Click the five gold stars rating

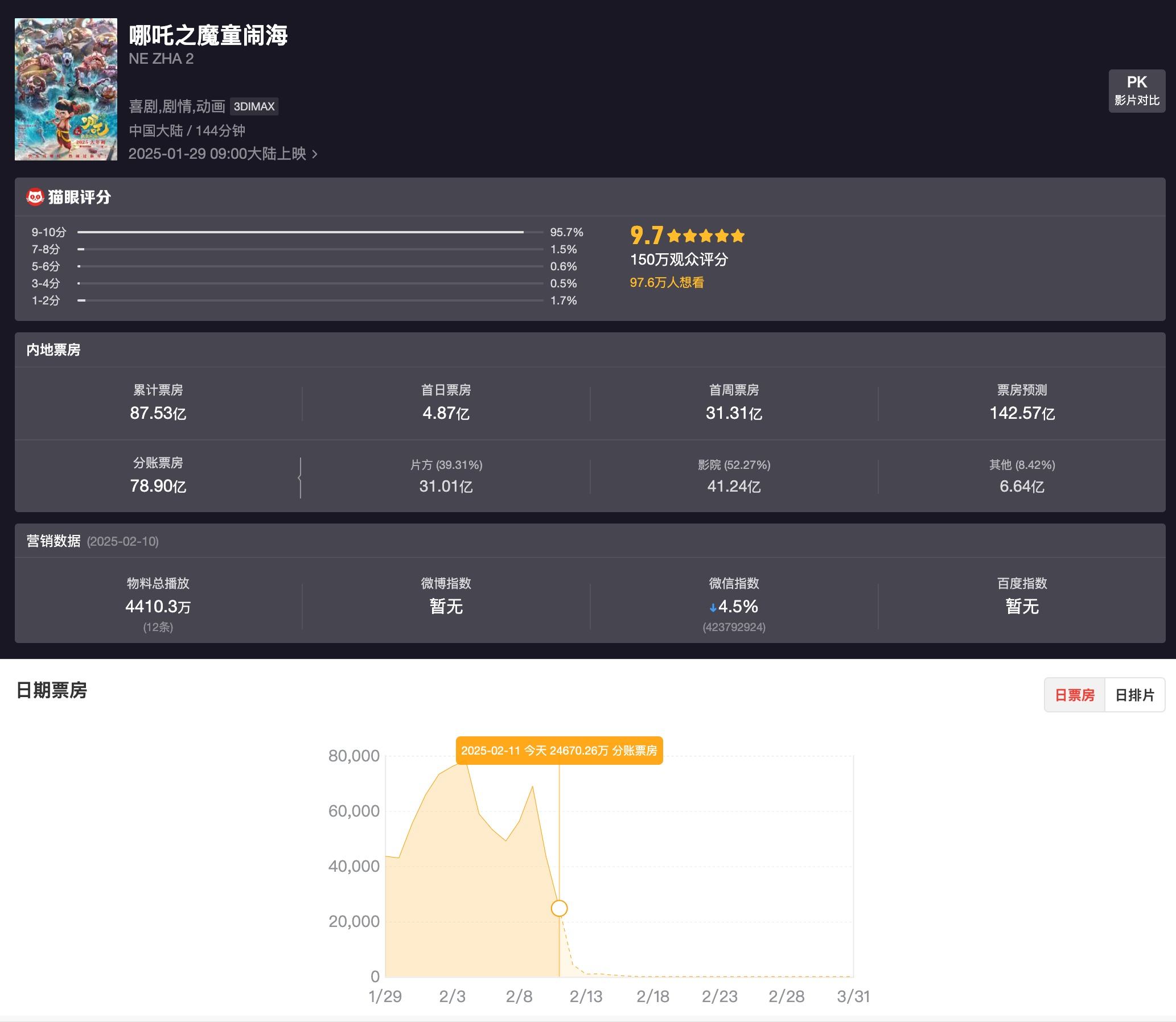click(706, 236)
